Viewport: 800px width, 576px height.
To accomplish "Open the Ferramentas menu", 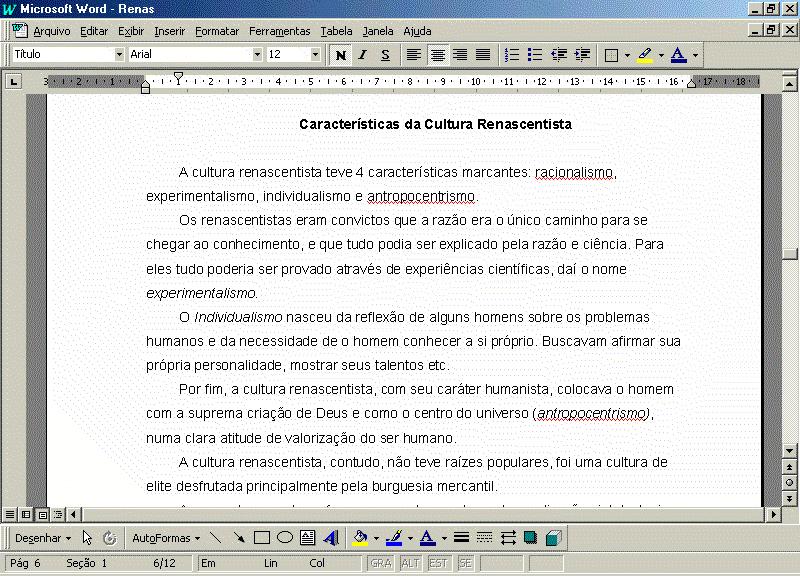I will [280, 31].
